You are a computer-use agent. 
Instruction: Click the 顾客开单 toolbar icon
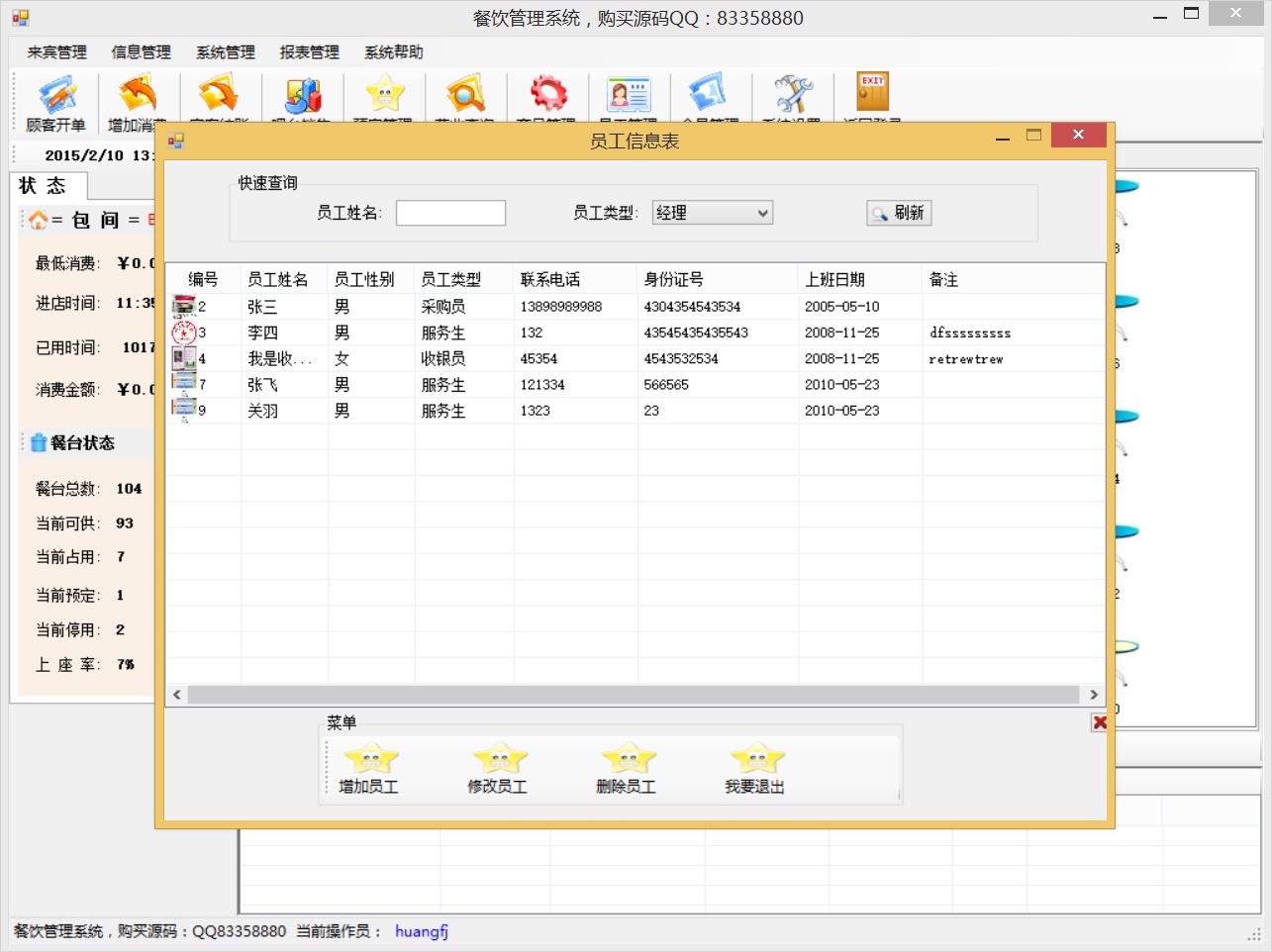point(56,97)
